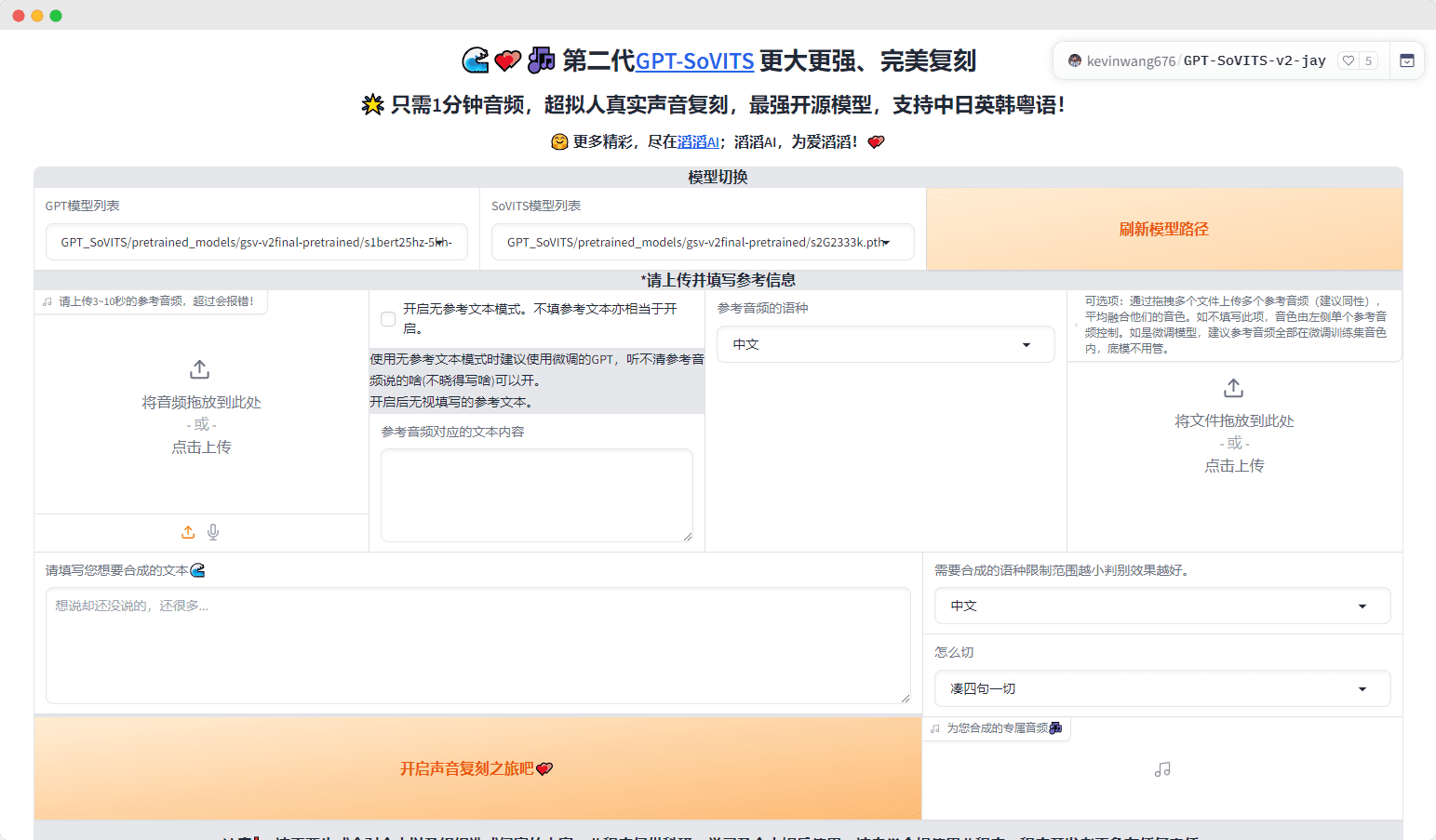Open the 滔滔AI hyperlink
The width and height of the screenshot is (1436, 840).
tap(698, 141)
